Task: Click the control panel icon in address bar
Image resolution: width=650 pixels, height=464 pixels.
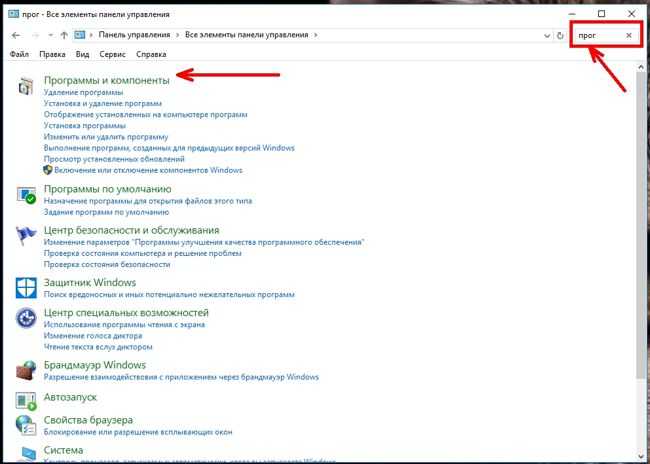Action: [80, 35]
